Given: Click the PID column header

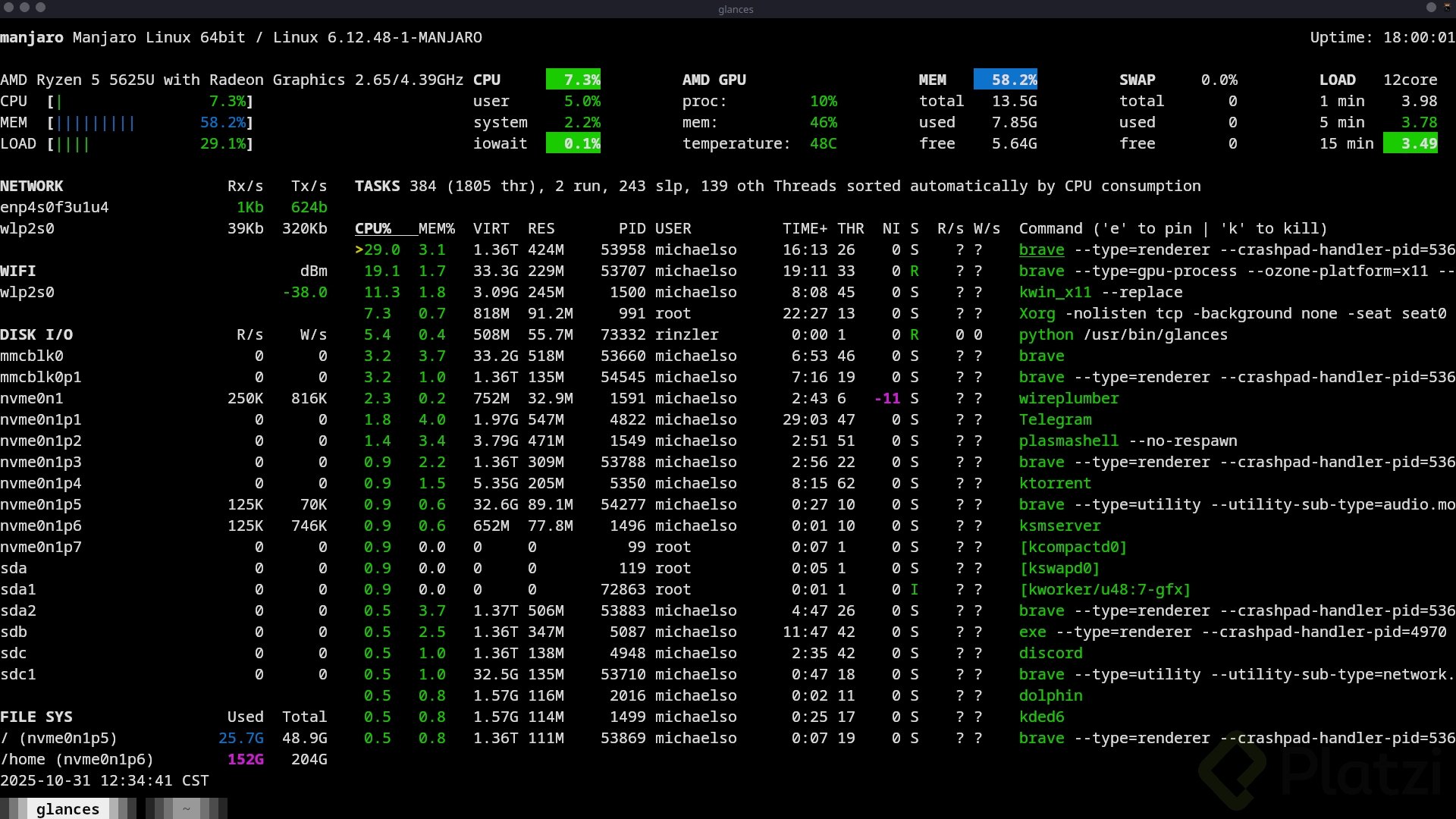Looking at the screenshot, I should coord(632,228).
